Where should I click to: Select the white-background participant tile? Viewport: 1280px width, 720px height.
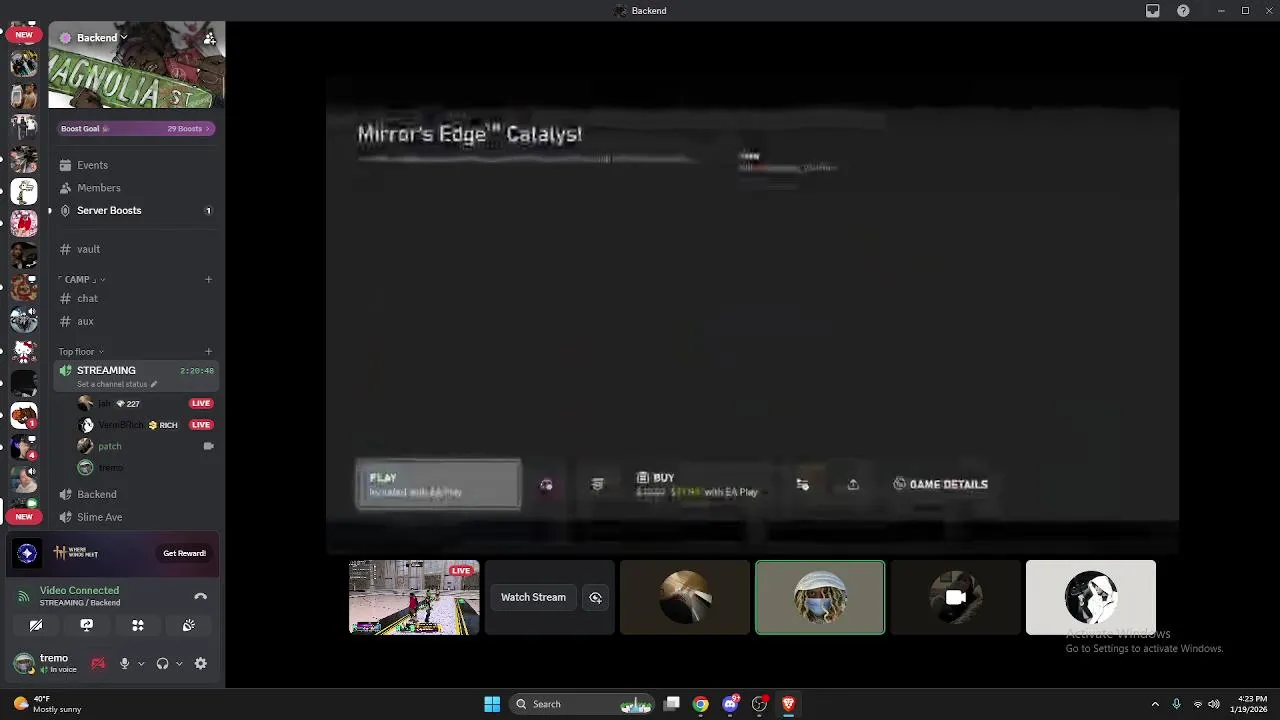coord(1091,597)
